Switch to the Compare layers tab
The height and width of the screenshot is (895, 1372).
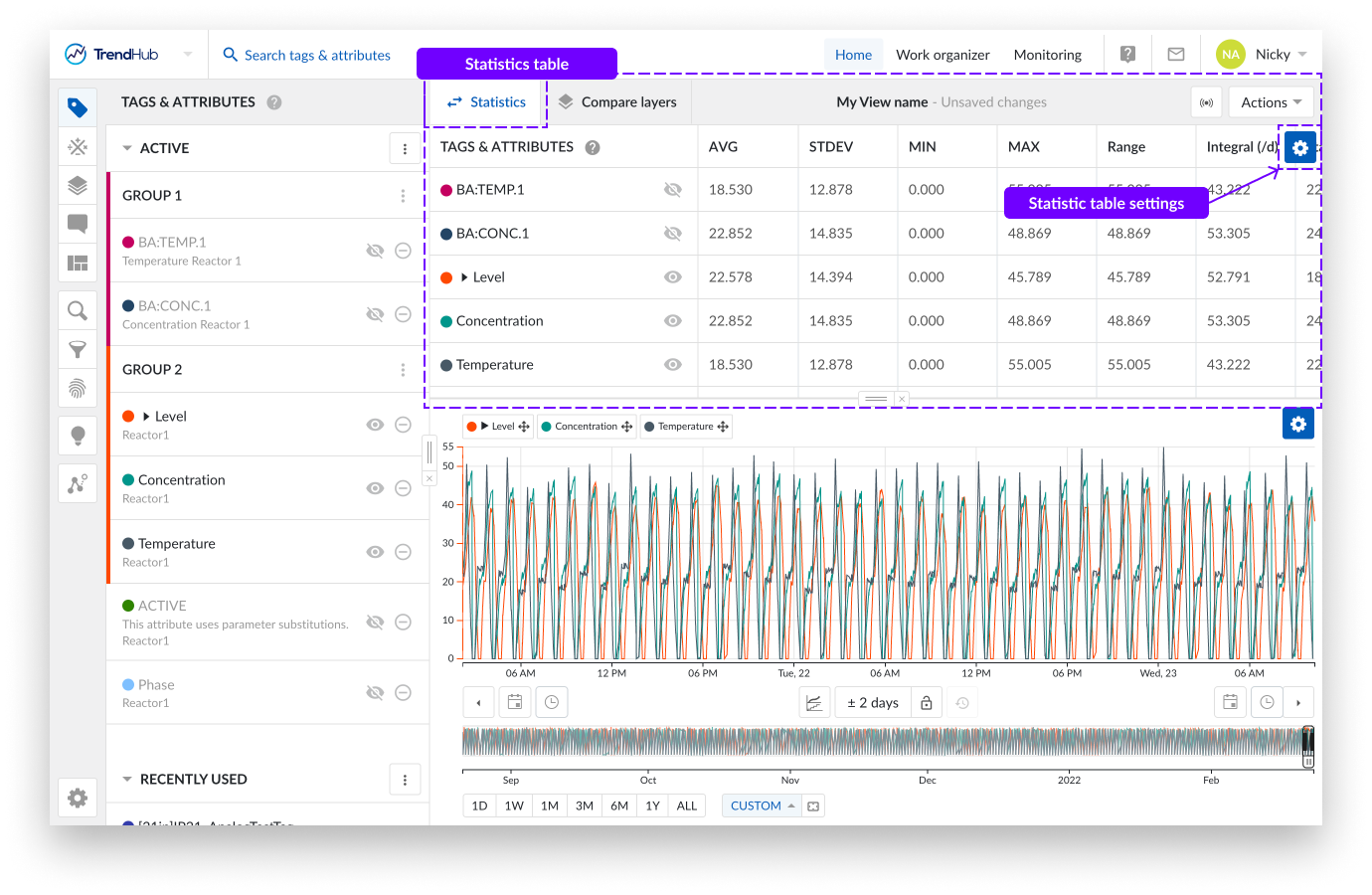617,102
